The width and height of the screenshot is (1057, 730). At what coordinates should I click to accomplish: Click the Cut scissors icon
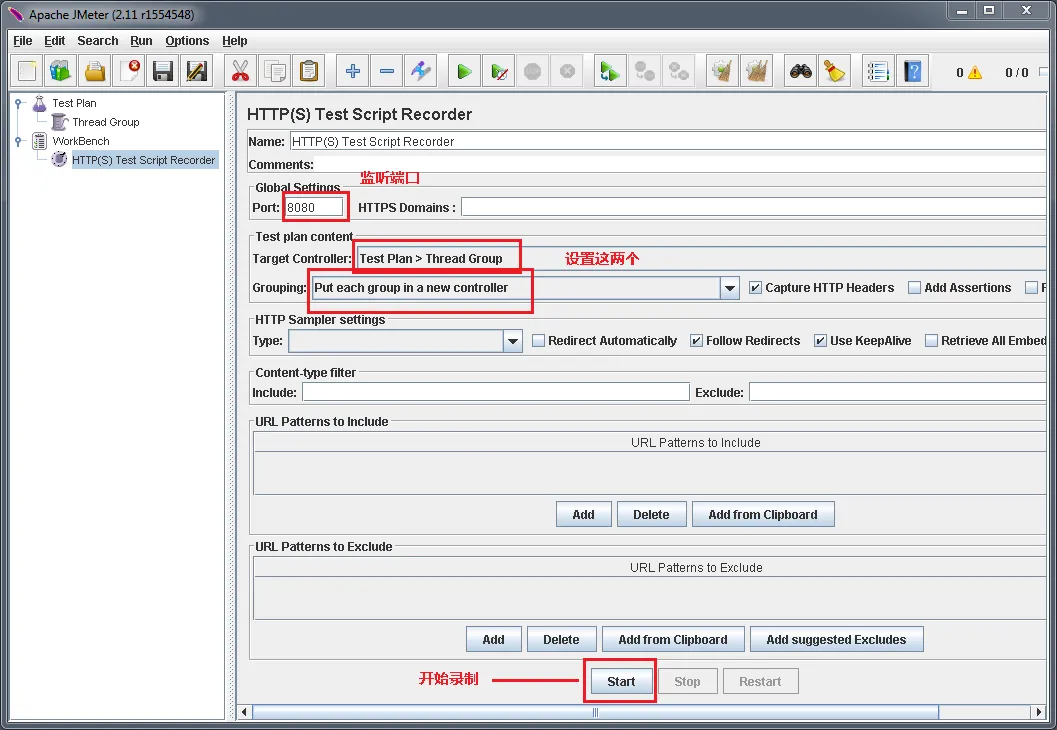[240, 71]
